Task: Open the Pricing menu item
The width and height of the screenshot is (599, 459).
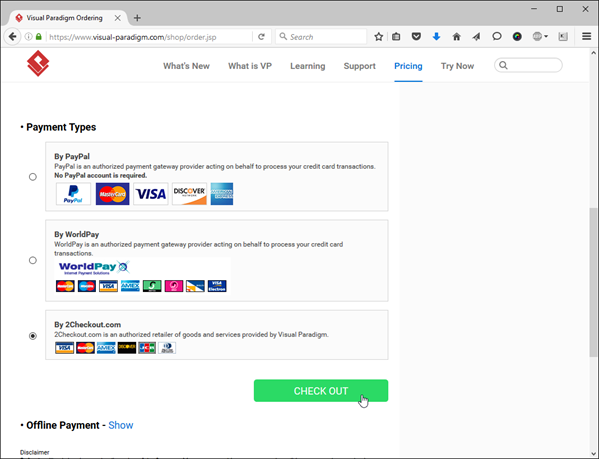Action: 408,66
